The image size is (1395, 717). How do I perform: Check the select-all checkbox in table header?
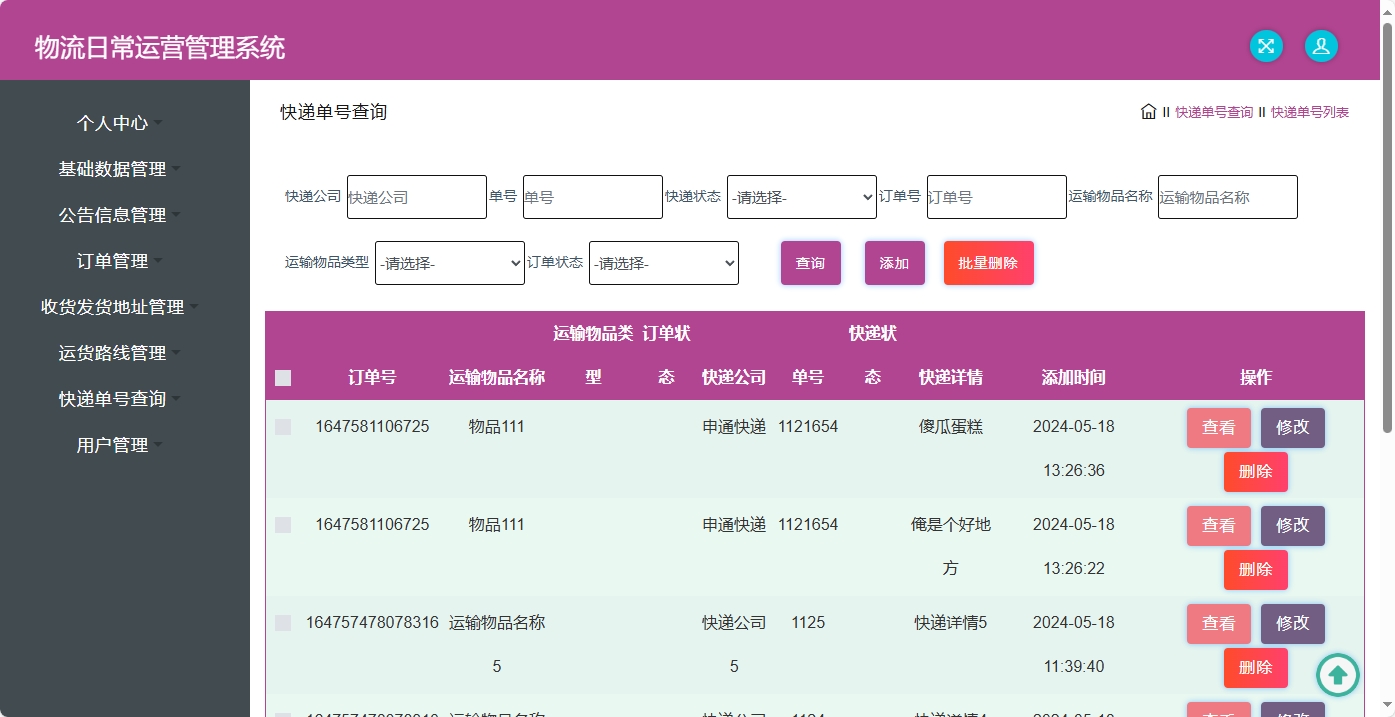282,378
